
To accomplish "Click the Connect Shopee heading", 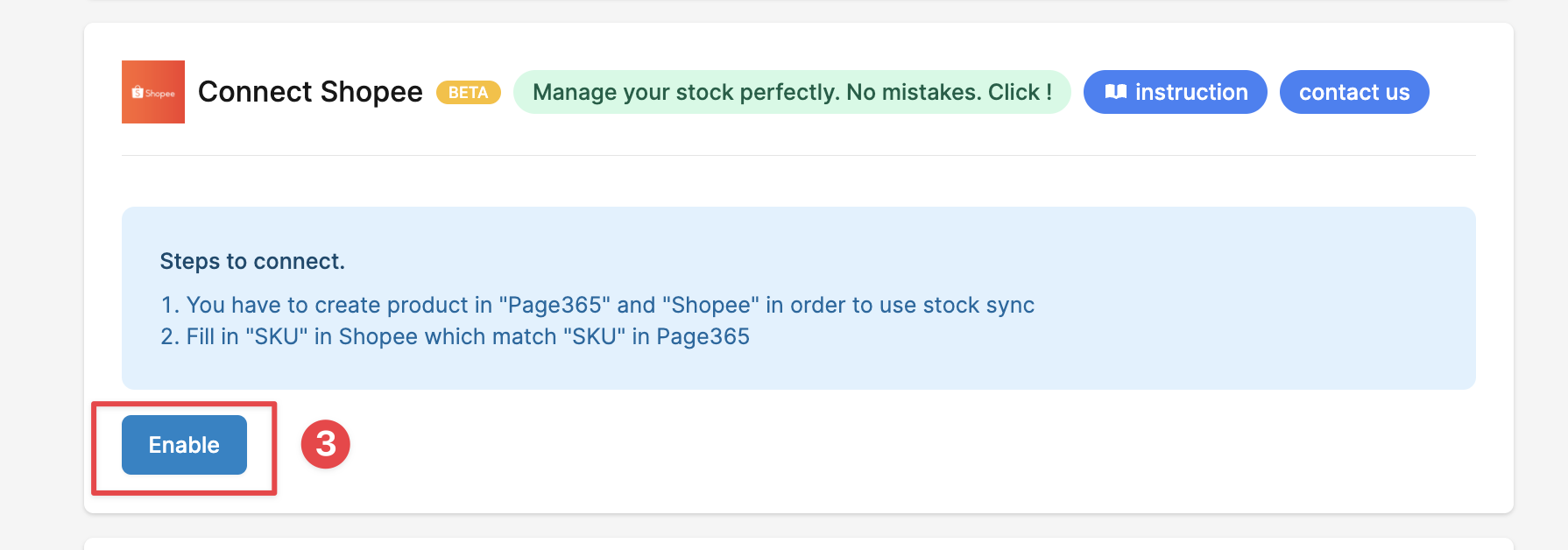I will pyautogui.click(x=310, y=92).
